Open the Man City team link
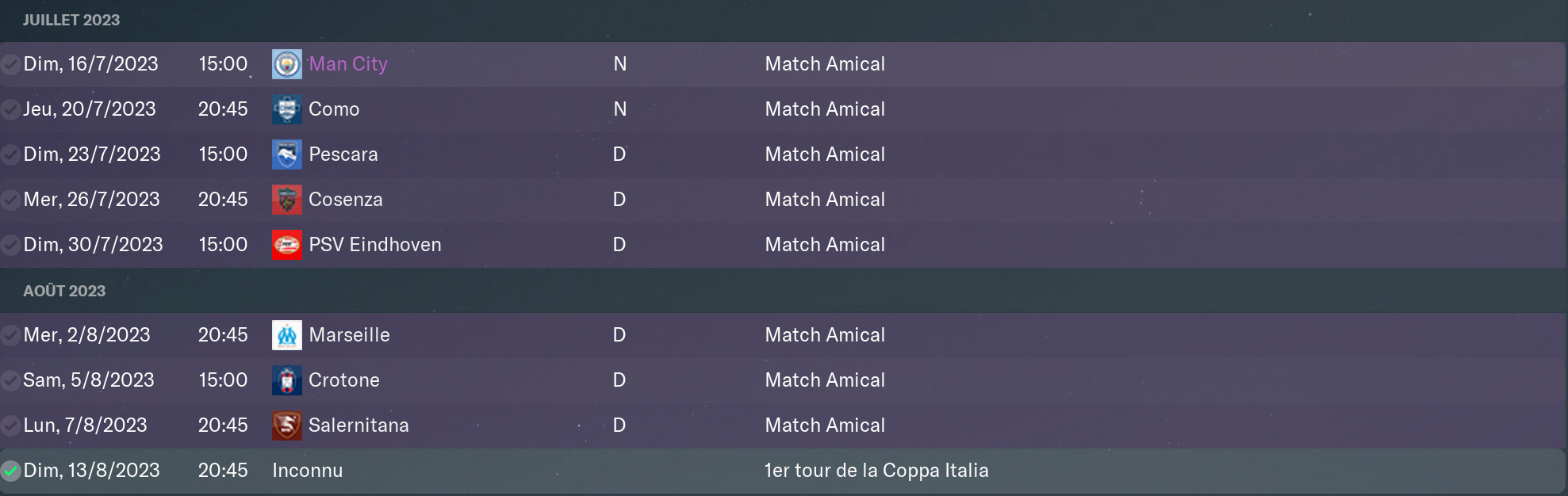 tap(348, 64)
